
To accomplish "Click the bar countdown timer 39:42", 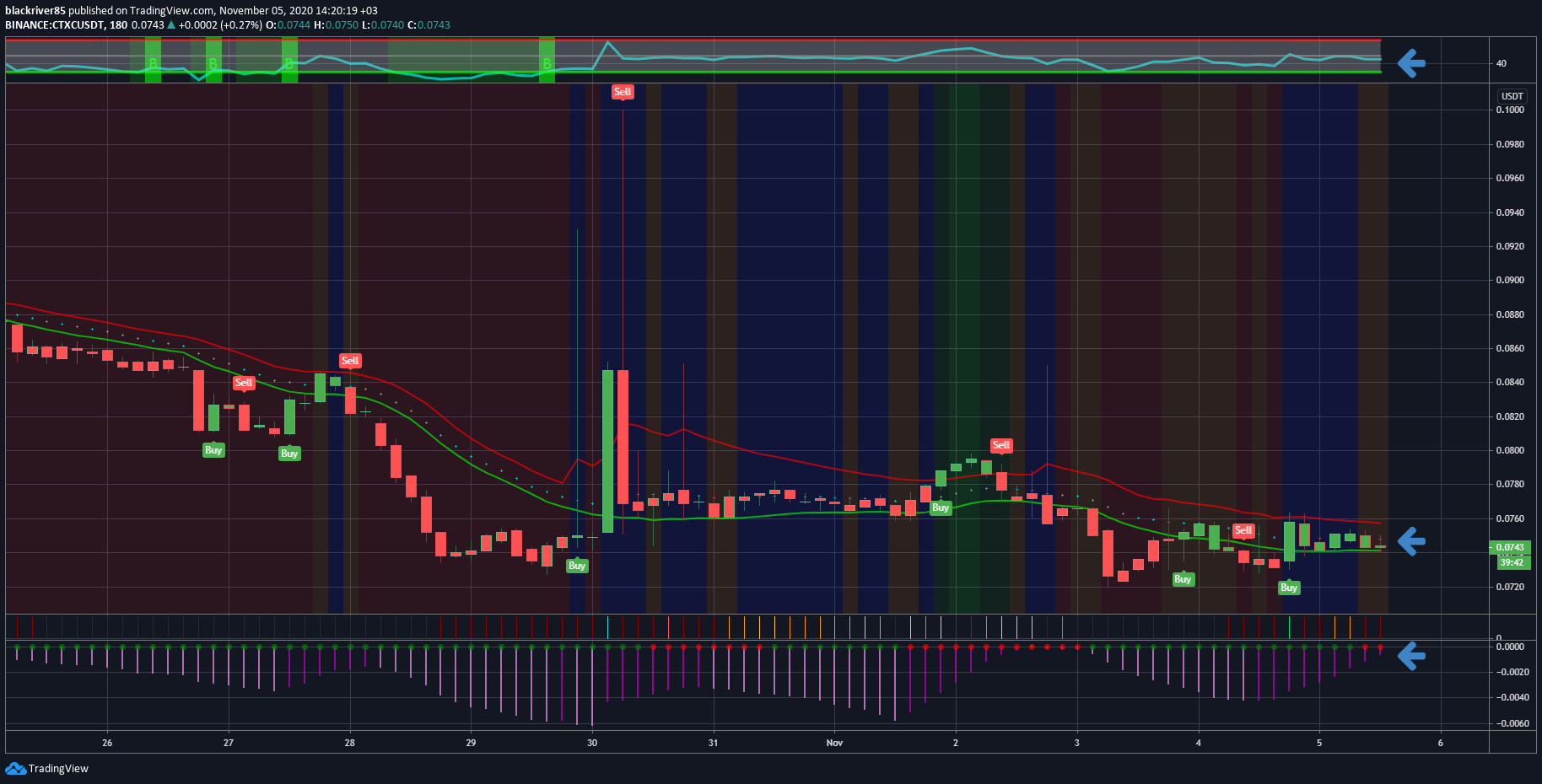I will pyautogui.click(x=1512, y=562).
